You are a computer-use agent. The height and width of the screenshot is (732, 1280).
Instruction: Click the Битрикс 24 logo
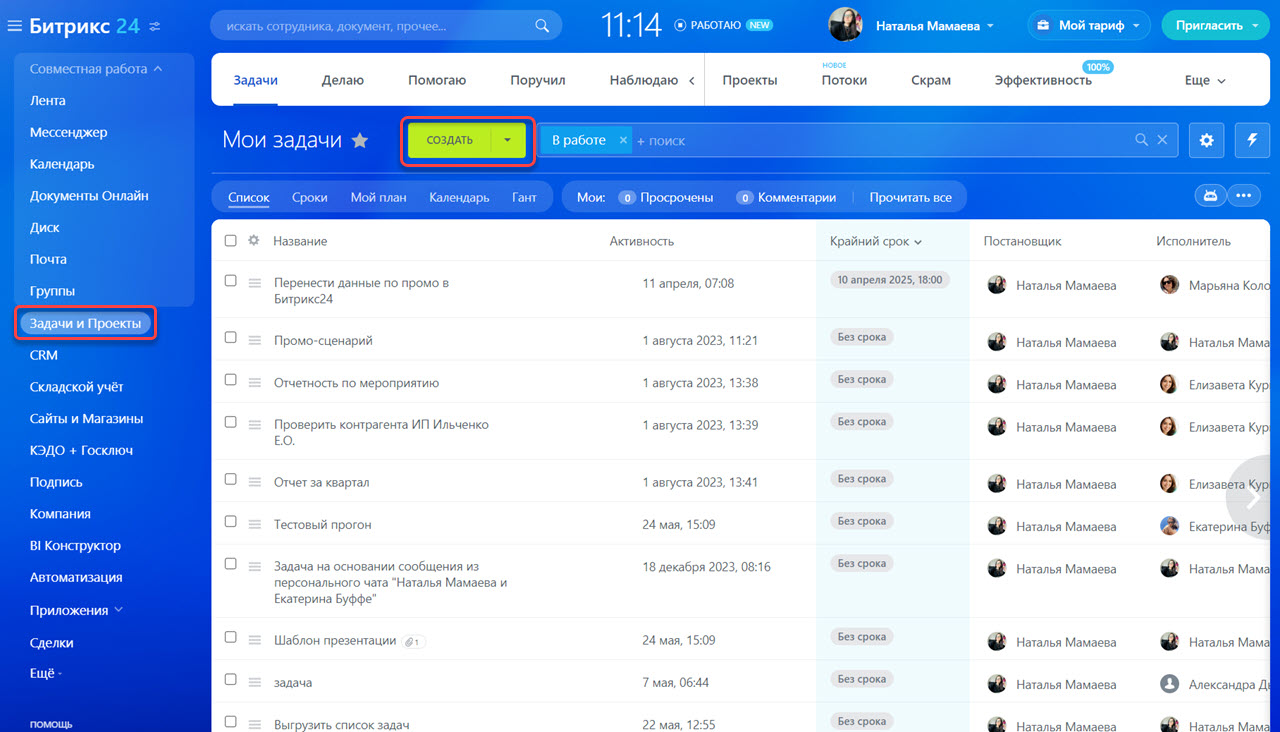(85, 26)
